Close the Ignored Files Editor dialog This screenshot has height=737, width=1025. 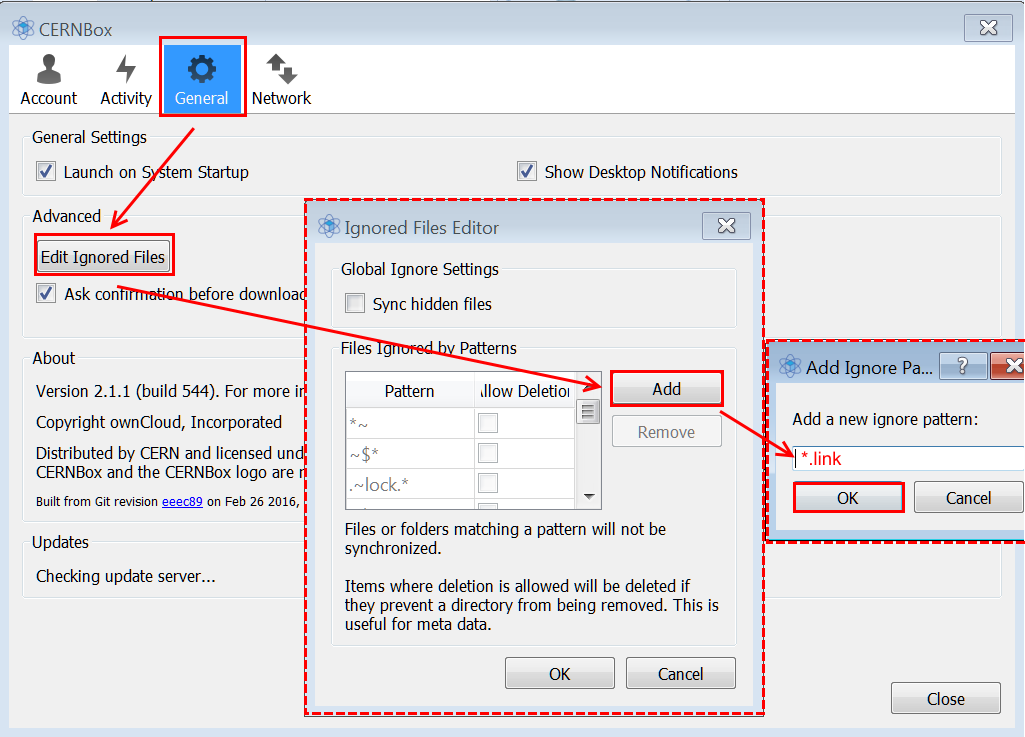click(726, 226)
